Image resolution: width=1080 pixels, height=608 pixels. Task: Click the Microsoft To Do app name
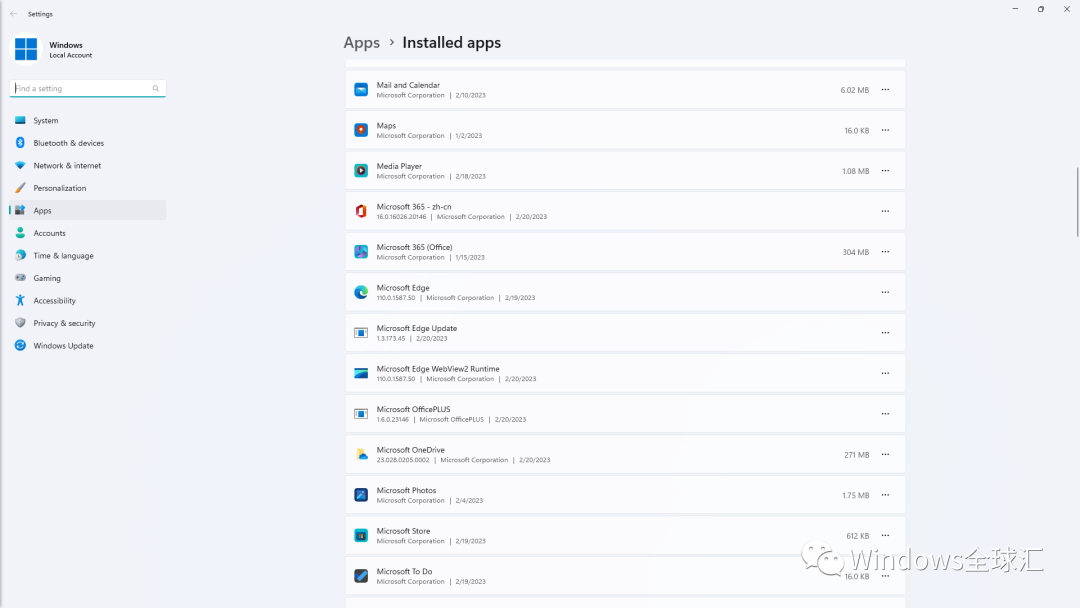pyautogui.click(x=404, y=572)
